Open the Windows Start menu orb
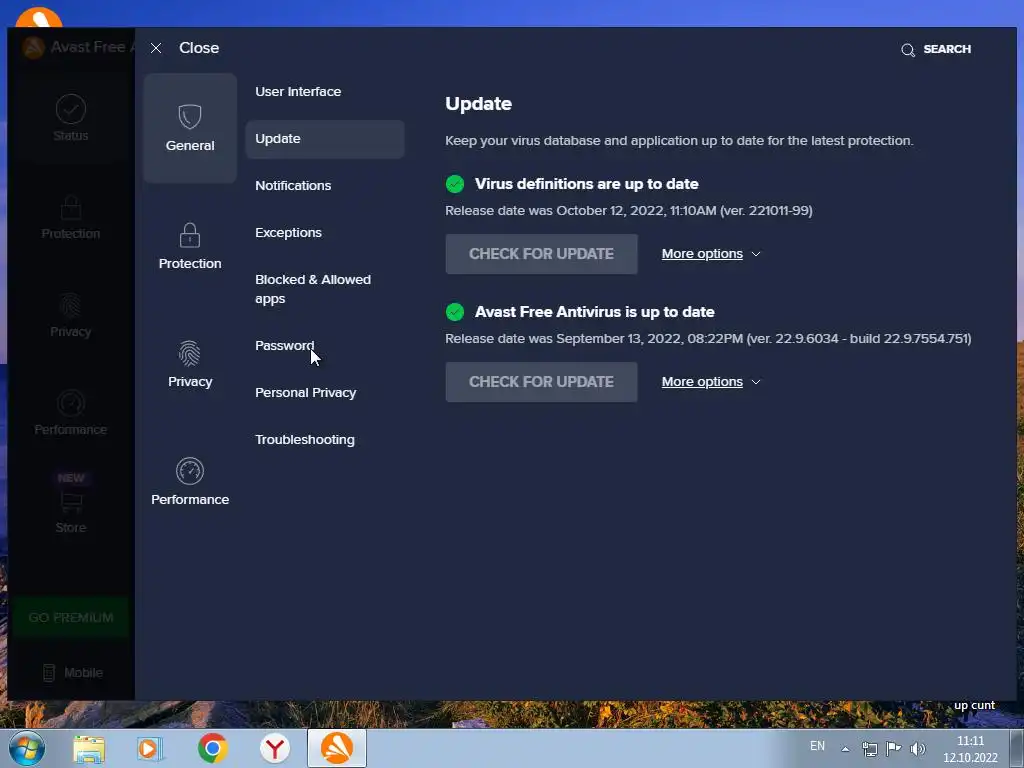The height and width of the screenshot is (768, 1024). [26, 748]
